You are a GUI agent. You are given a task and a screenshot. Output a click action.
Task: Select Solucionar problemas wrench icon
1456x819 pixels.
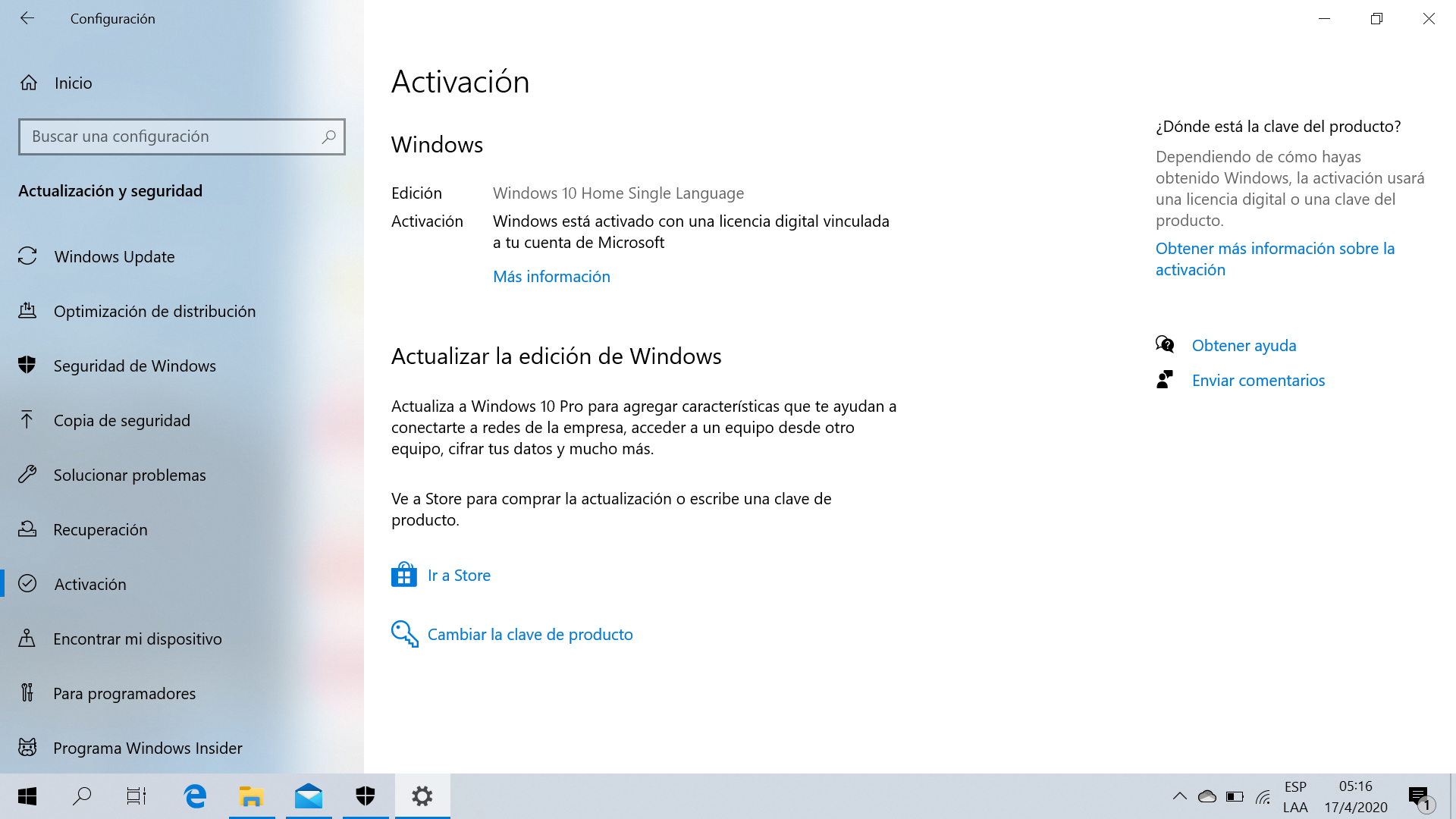coord(27,475)
